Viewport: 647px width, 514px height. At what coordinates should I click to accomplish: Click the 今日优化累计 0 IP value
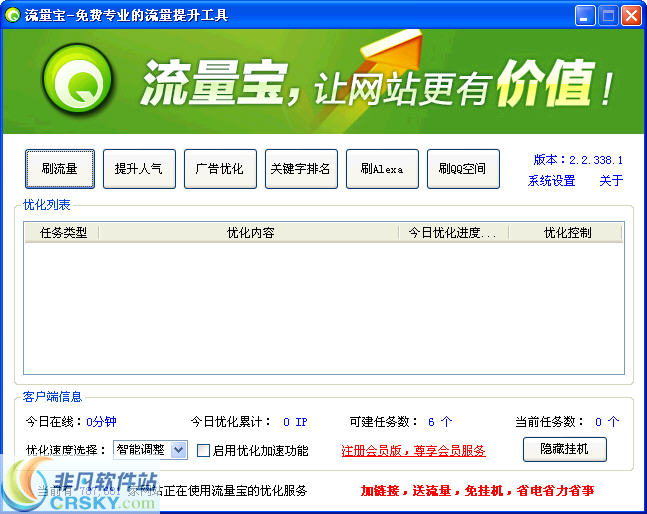295,422
